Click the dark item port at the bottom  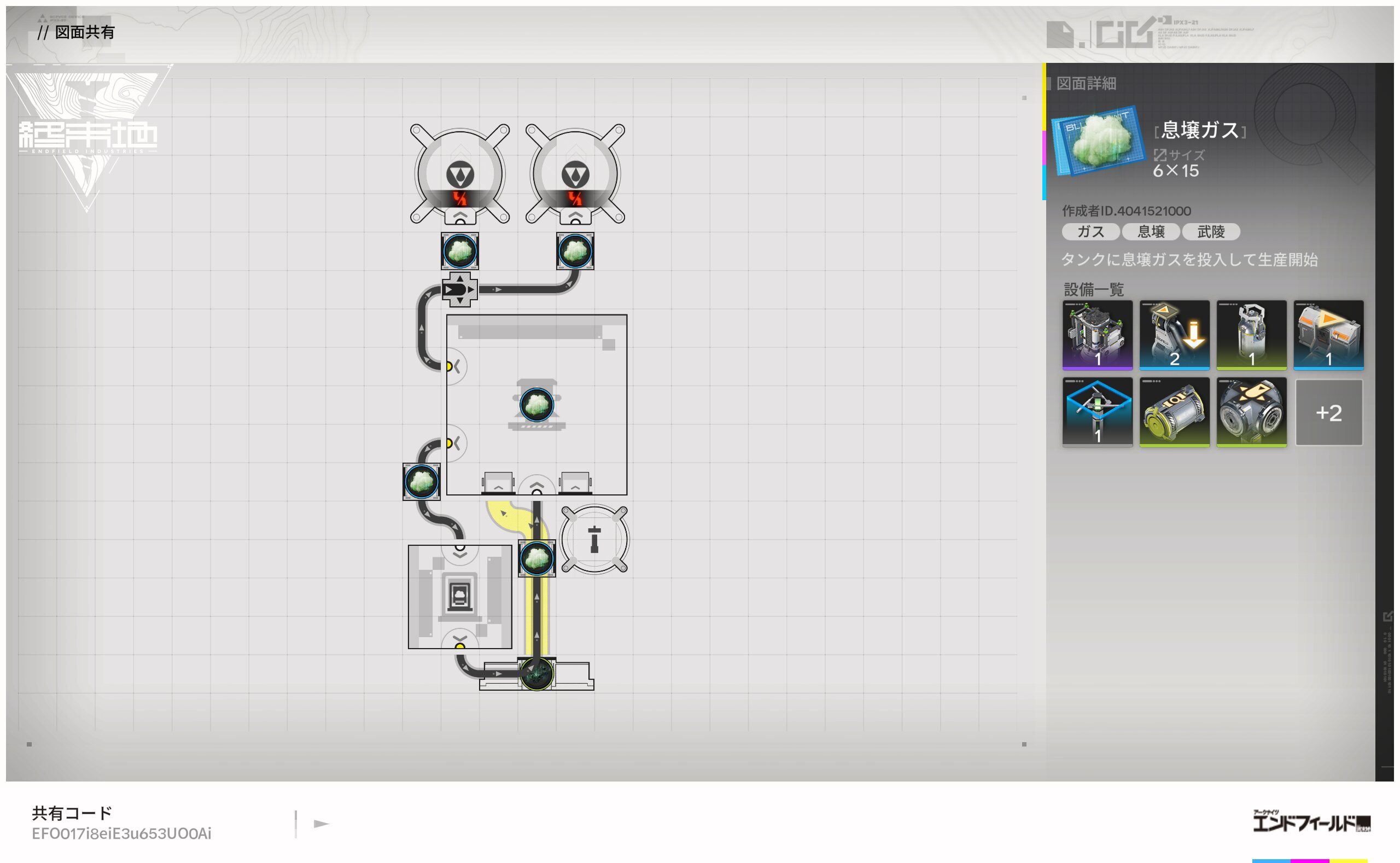536,675
